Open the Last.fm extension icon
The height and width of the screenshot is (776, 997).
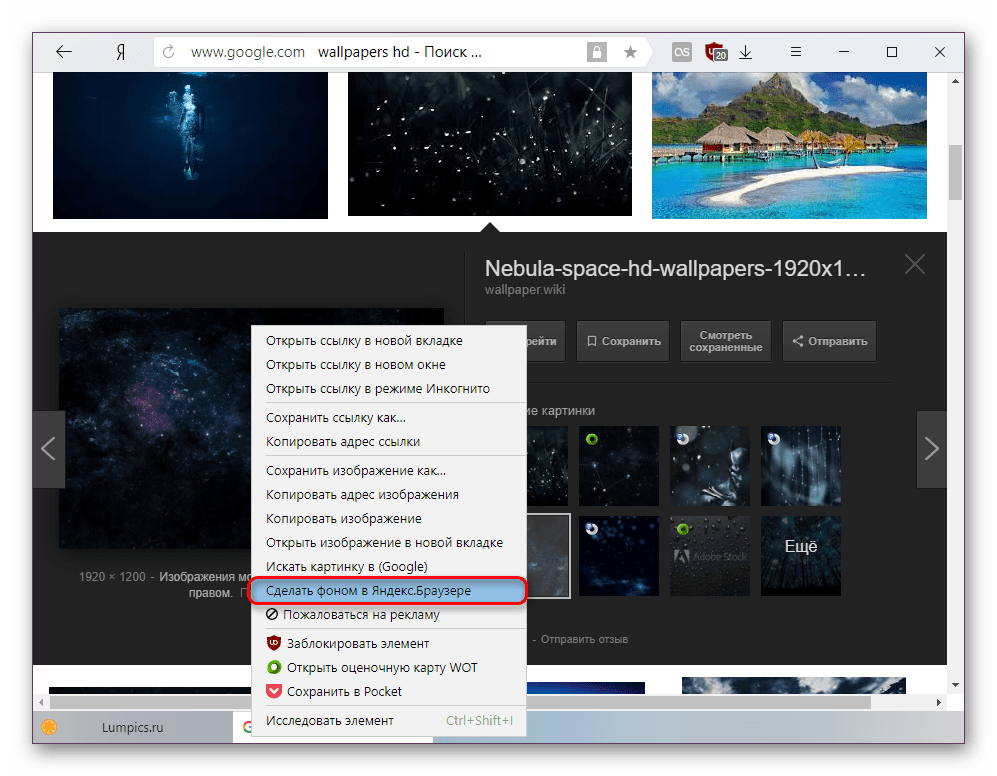coord(682,53)
